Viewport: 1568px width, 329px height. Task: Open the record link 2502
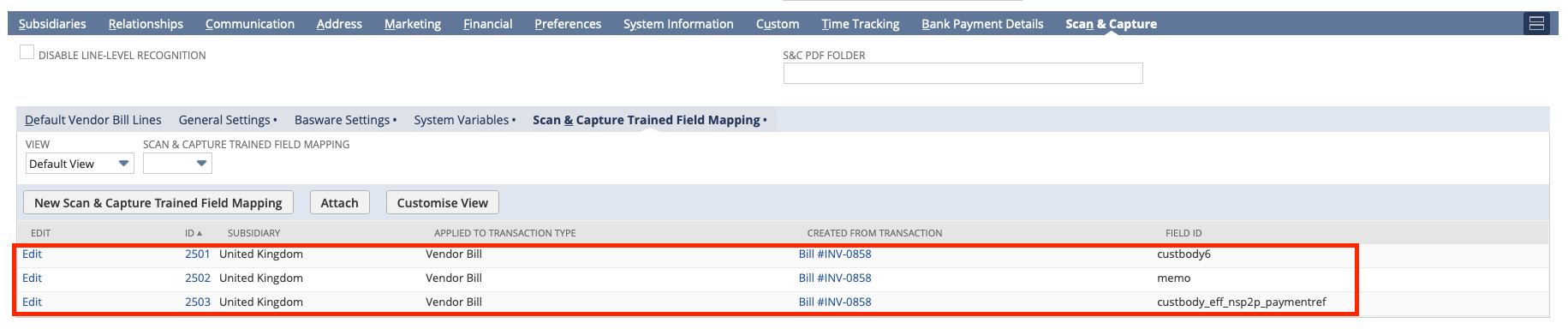click(x=198, y=278)
